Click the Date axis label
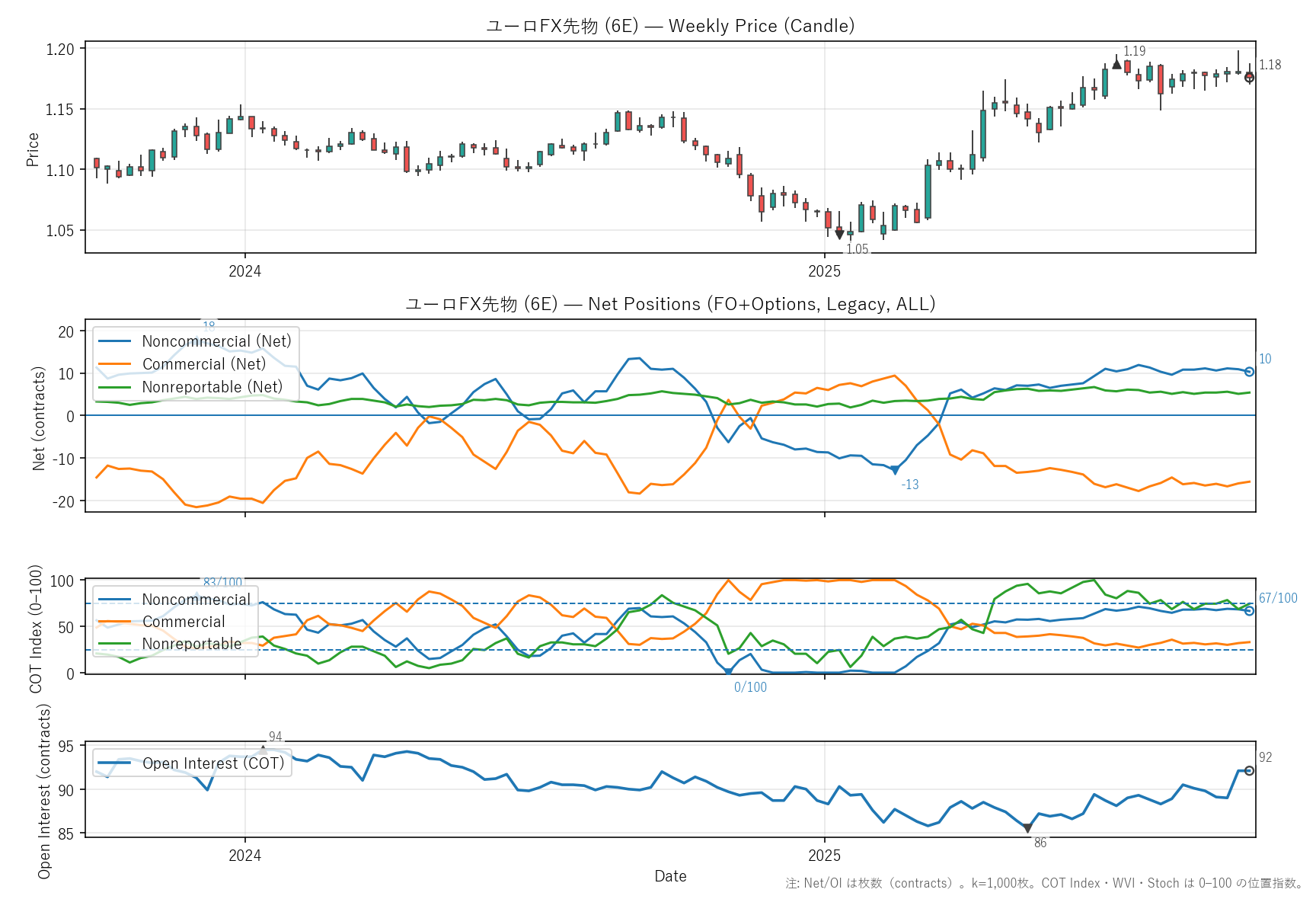The width and height of the screenshot is (1316, 899). tap(670, 876)
